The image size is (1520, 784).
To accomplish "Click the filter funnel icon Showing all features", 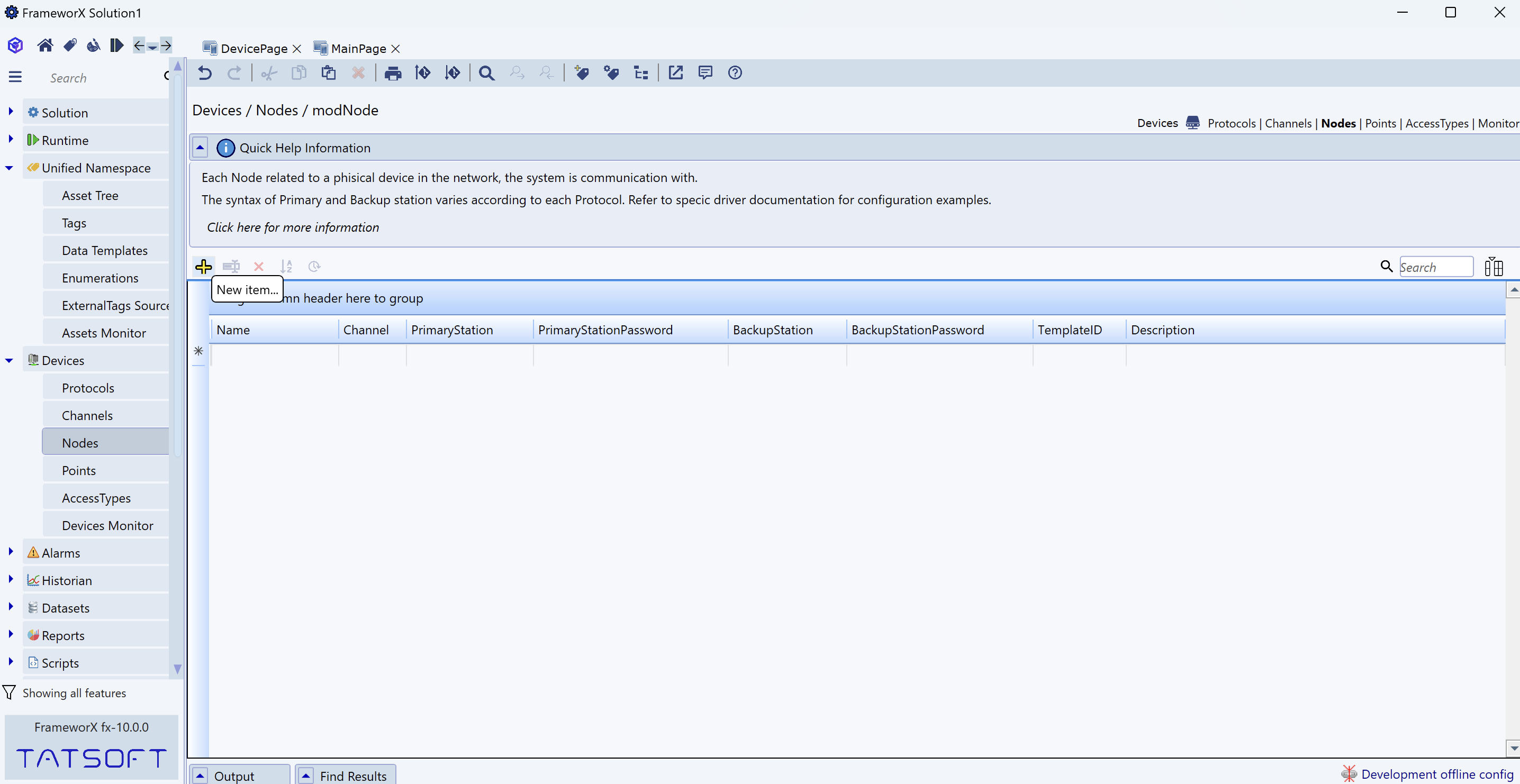I will (x=10, y=692).
